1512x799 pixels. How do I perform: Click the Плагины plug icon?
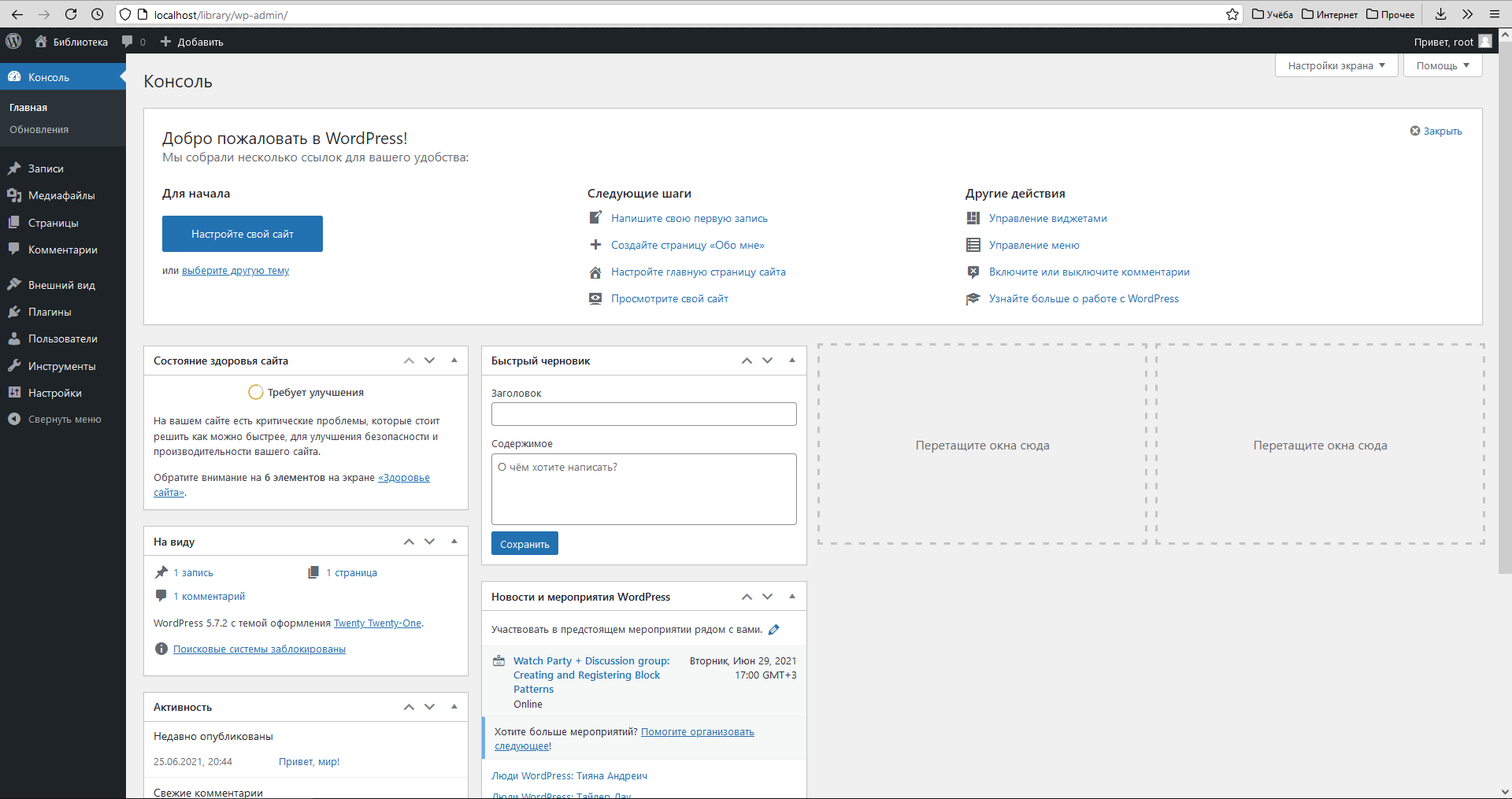point(14,312)
